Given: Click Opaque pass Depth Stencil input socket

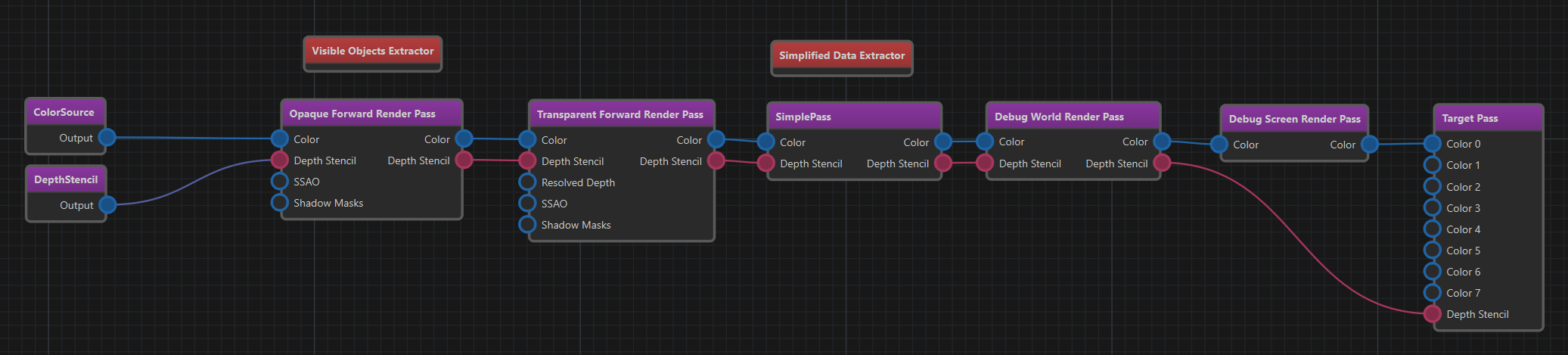Looking at the screenshot, I should tap(280, 160).
